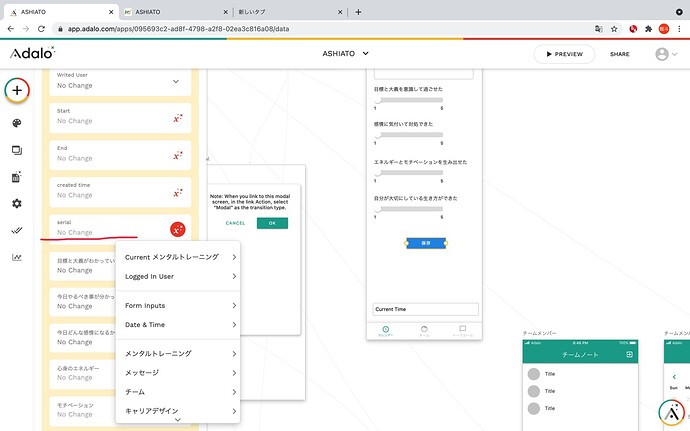The image size is (690, 431).
Task: Open the Branding palette icon in sidebar
Action: point(17,123)
